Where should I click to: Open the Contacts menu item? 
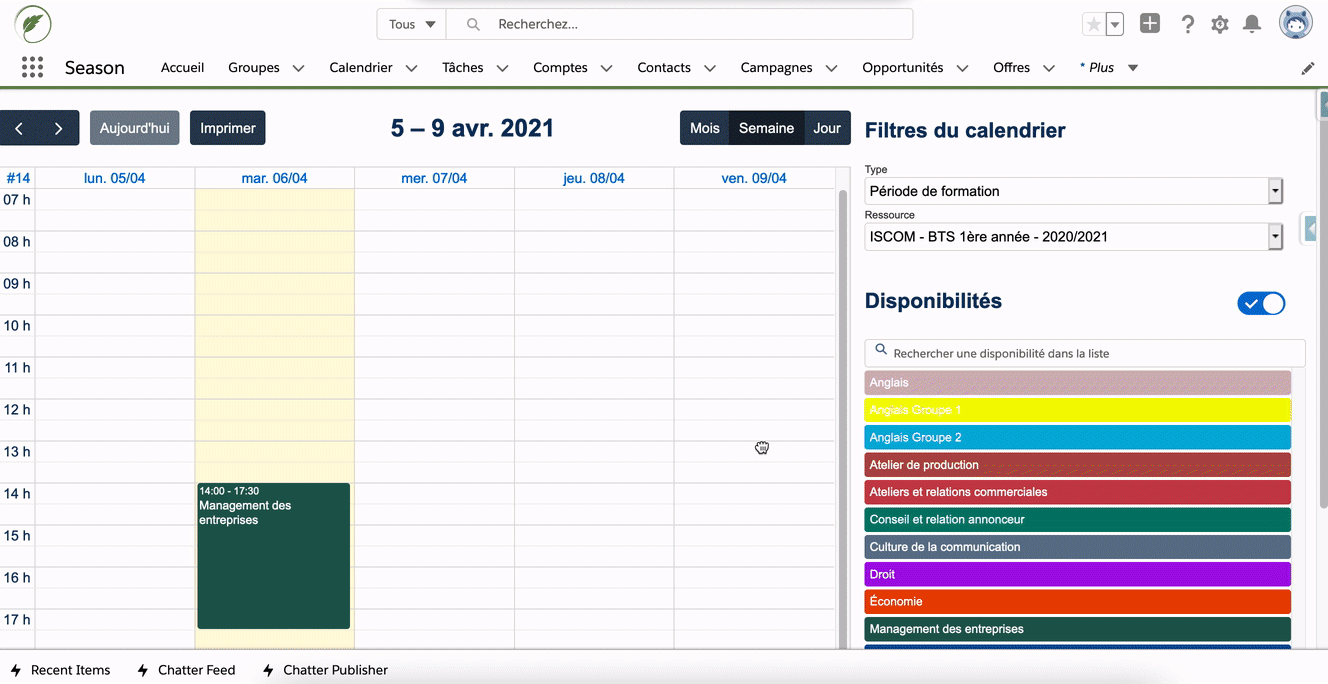coord(663,67)
